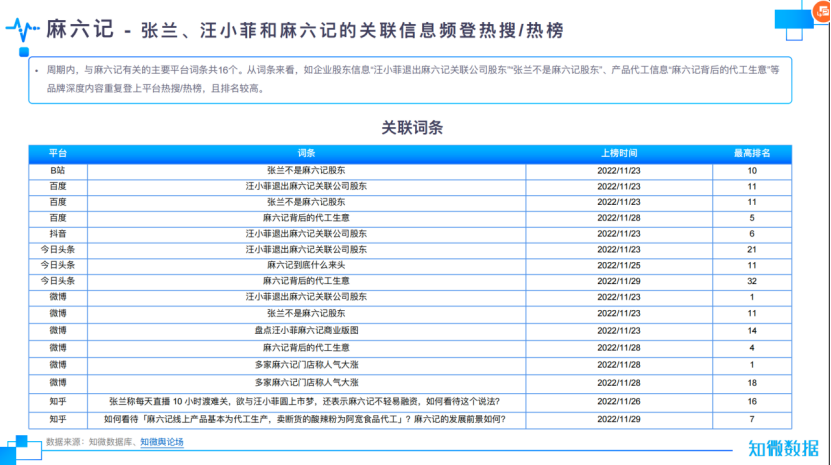Open the 知微舆论场 link in the footer
Screen dimensions: 831x465
coord(162,442)
